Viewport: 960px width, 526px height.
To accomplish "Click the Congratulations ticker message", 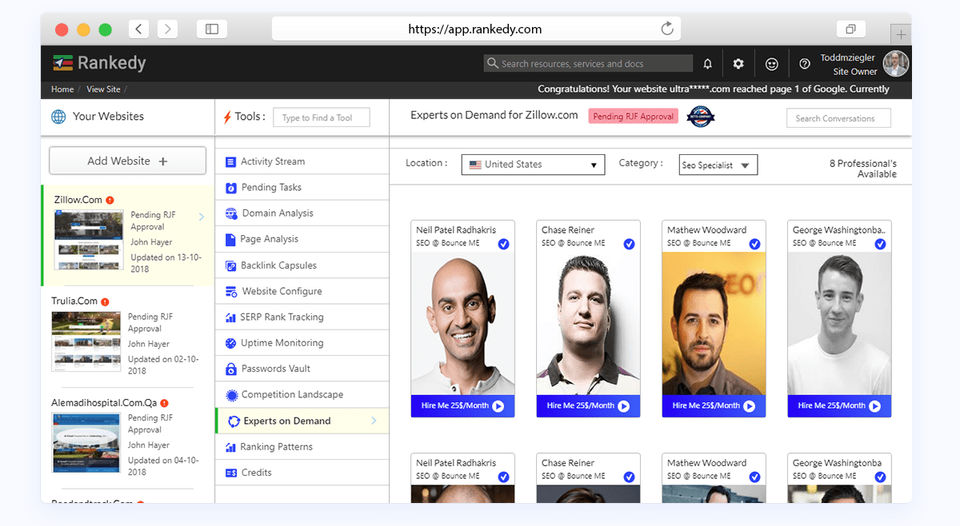I will tap(713, 89).
